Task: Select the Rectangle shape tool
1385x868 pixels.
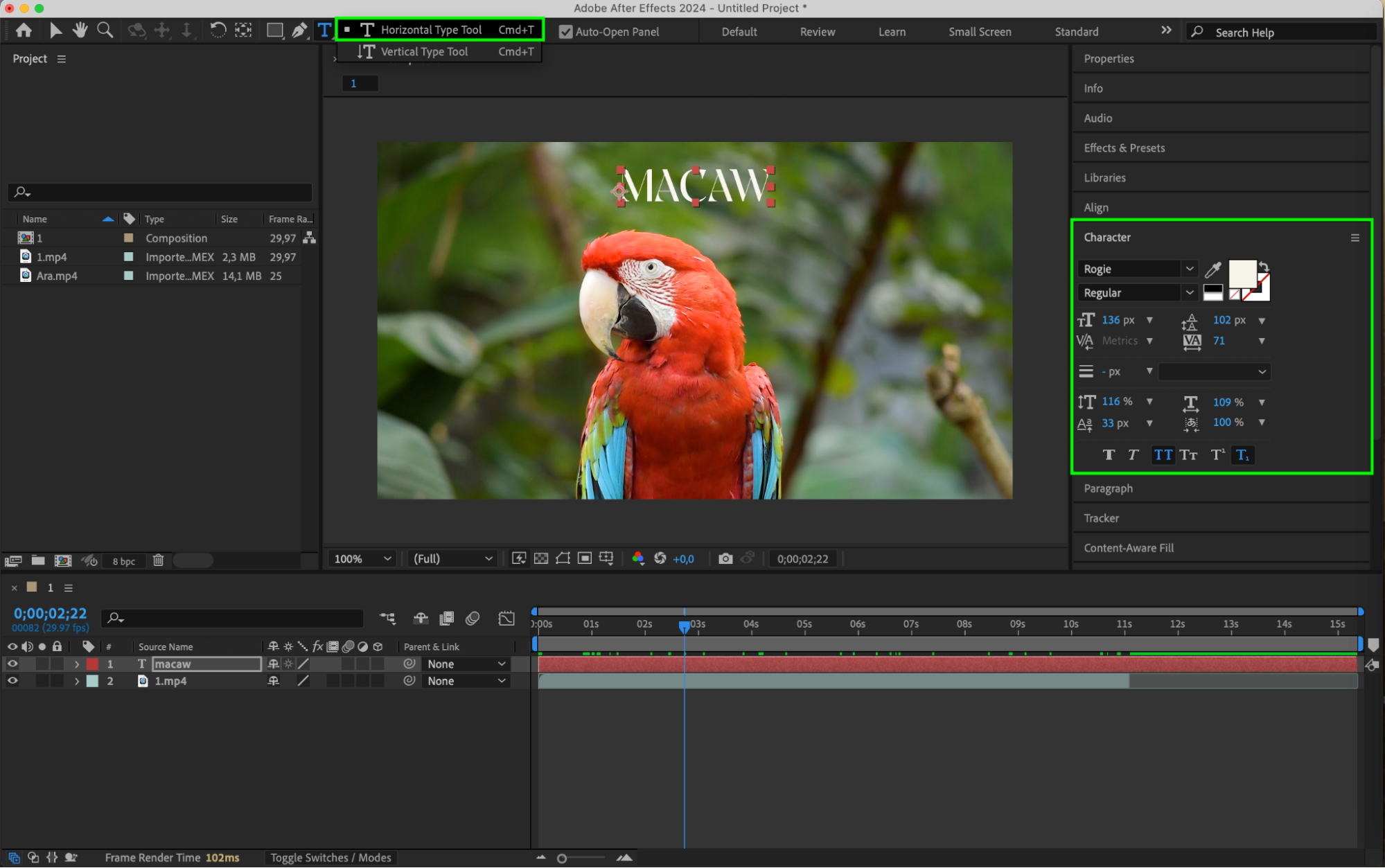Action: pos(274,30)
